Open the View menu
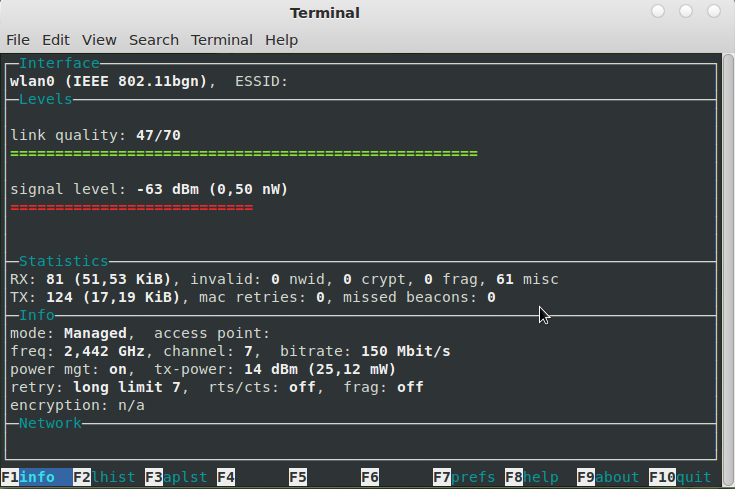Screen dimensions: 735x489 [99, 40]
